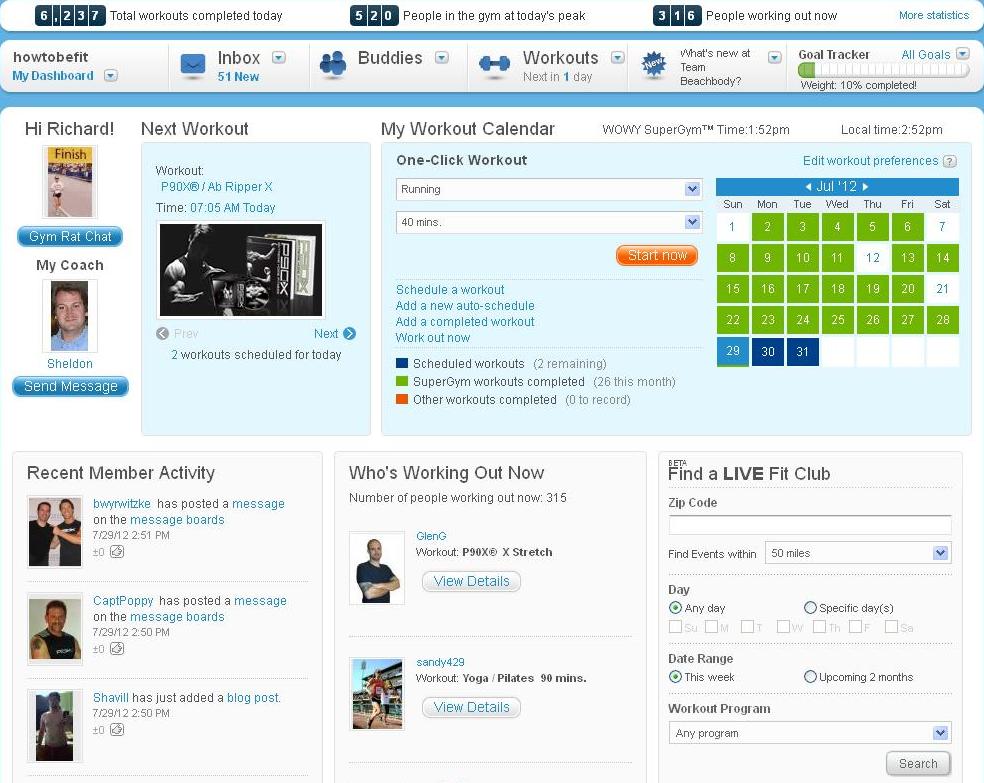
Task: Click the Inbox envelope icon
Action: pos(193,66)
